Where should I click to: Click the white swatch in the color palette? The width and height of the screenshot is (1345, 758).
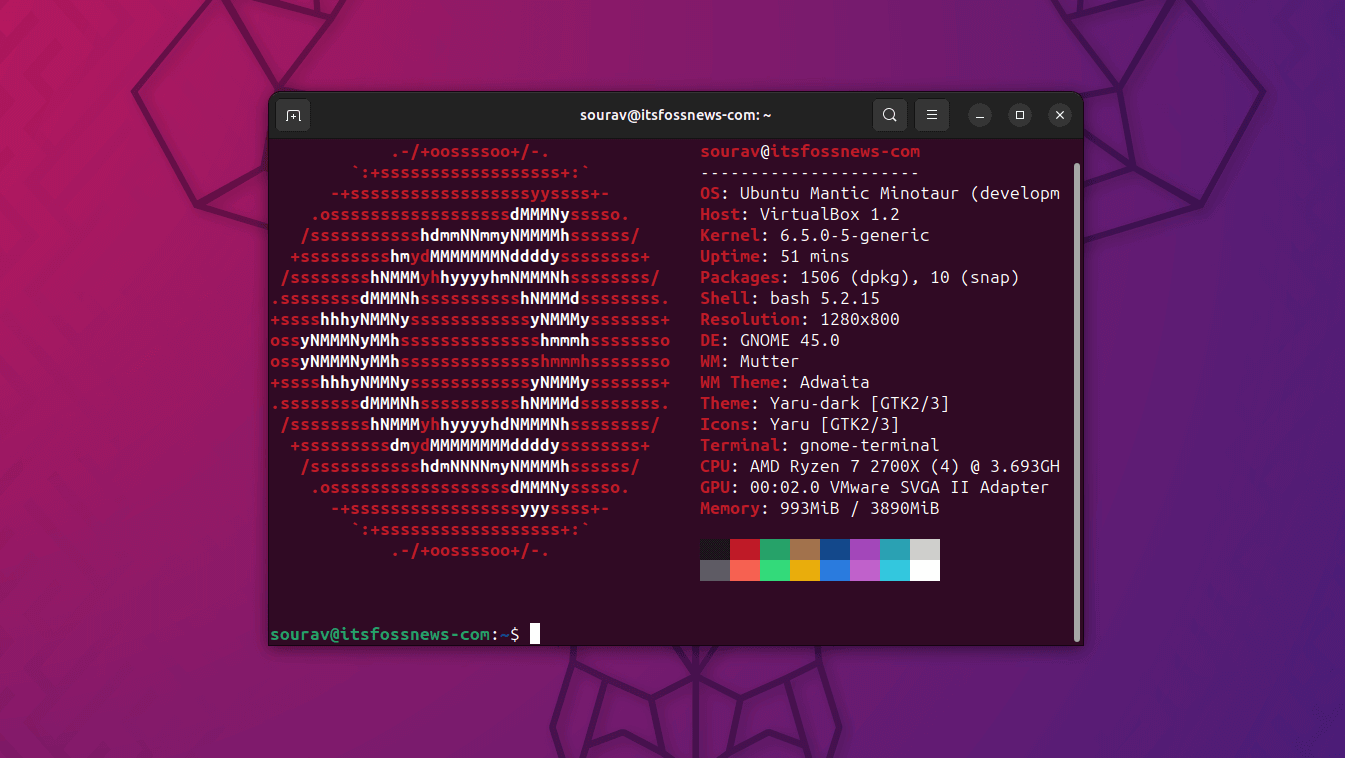[924, 570]
